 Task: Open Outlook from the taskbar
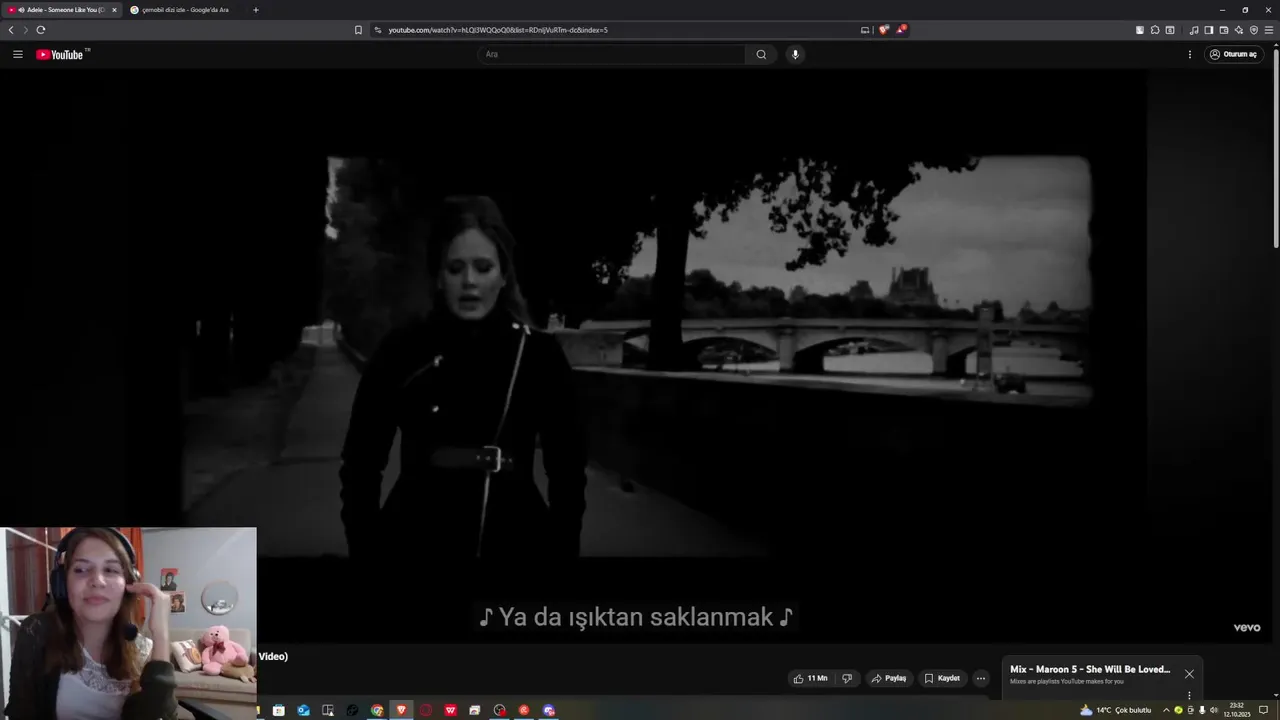point(303,710)
